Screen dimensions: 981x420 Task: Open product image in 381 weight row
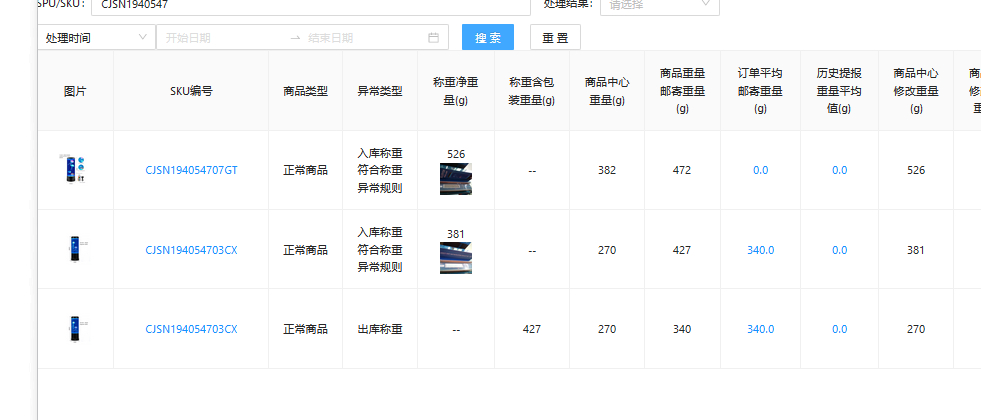(75, 249)
